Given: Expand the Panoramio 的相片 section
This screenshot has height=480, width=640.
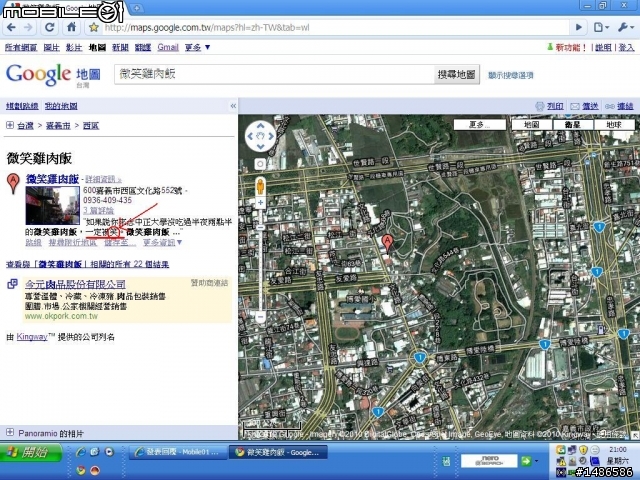Looking at the screenshot, I should point(10,433).
